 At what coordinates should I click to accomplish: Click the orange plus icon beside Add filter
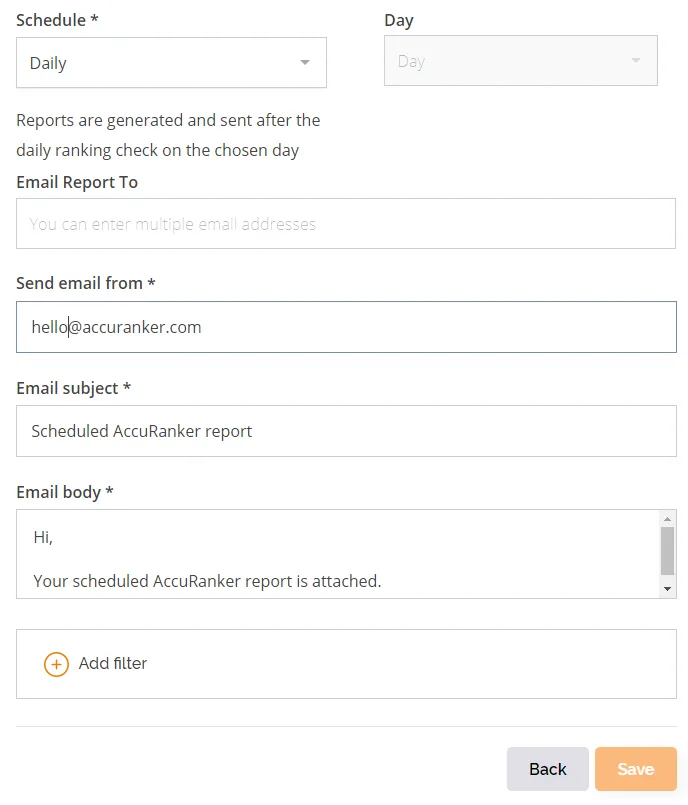tap(57, 663)
